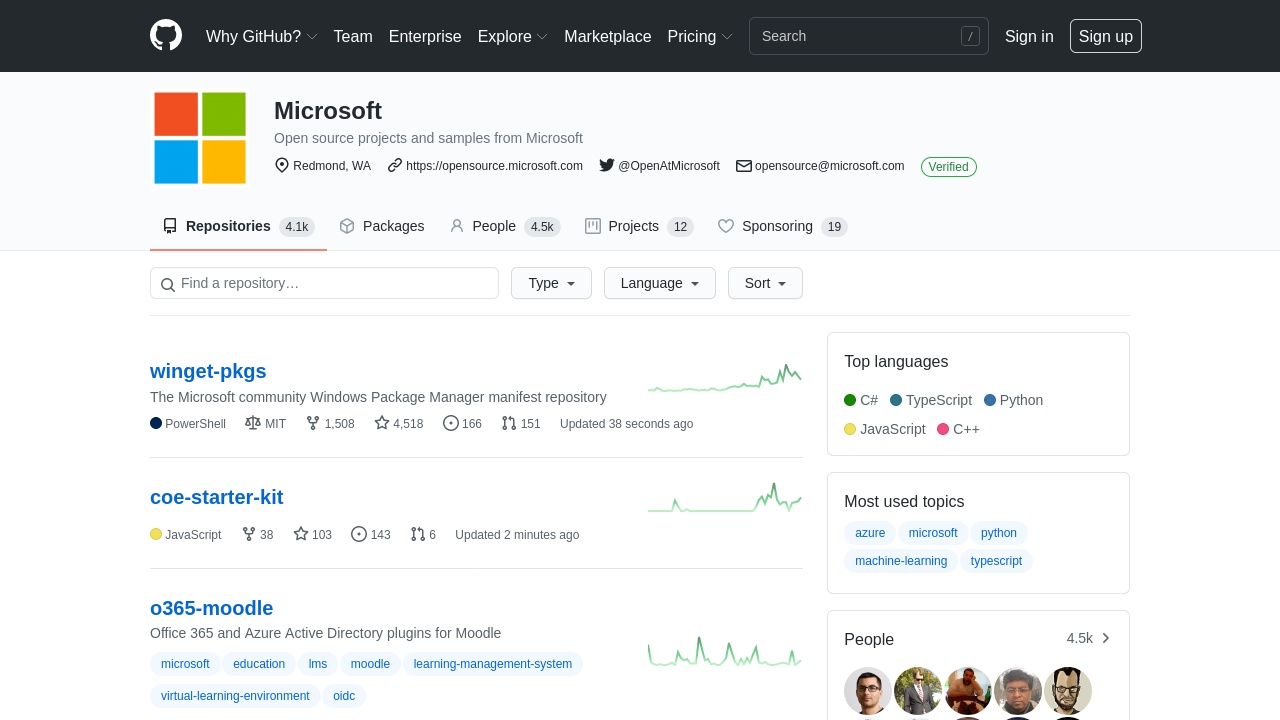Filter by C++ in Top languages
The width and height of the screenshot is (1280, 720).
(958, 429)
